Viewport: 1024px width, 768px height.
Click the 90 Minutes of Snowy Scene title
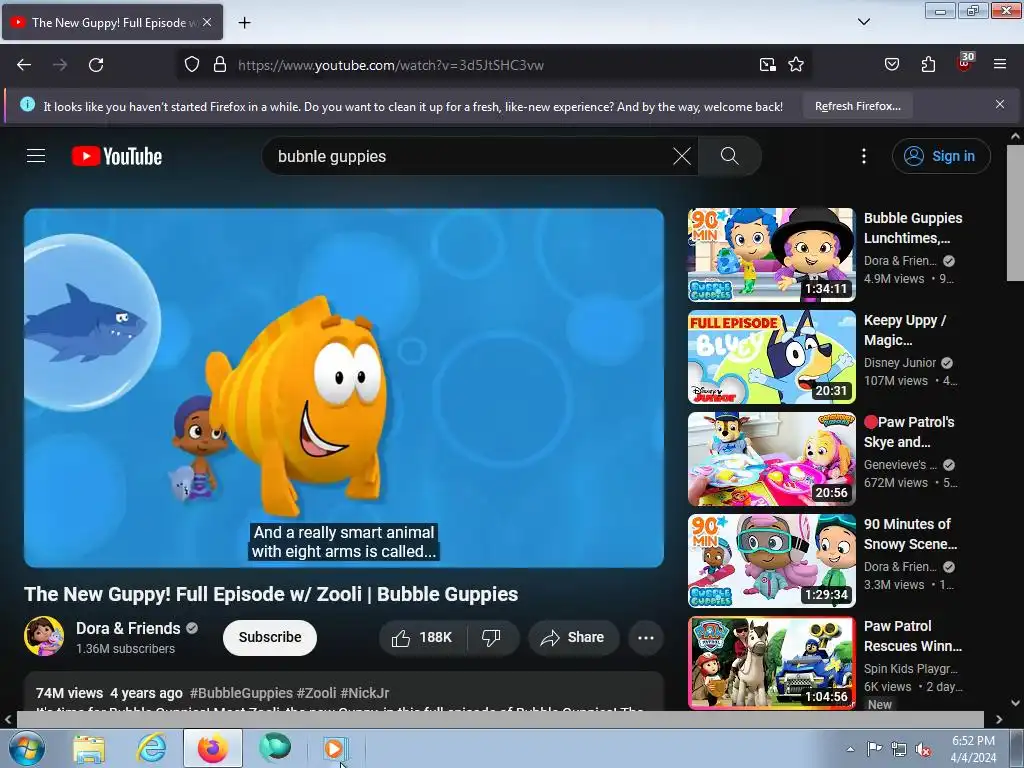910,534
